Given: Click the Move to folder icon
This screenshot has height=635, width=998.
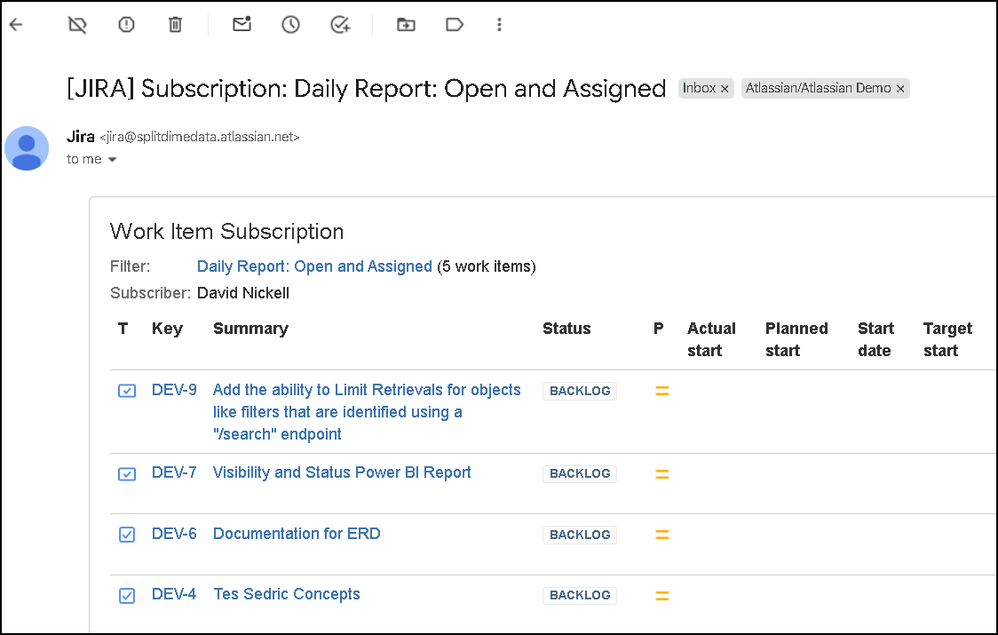Looking at the screenshot, I should (406, 25).
